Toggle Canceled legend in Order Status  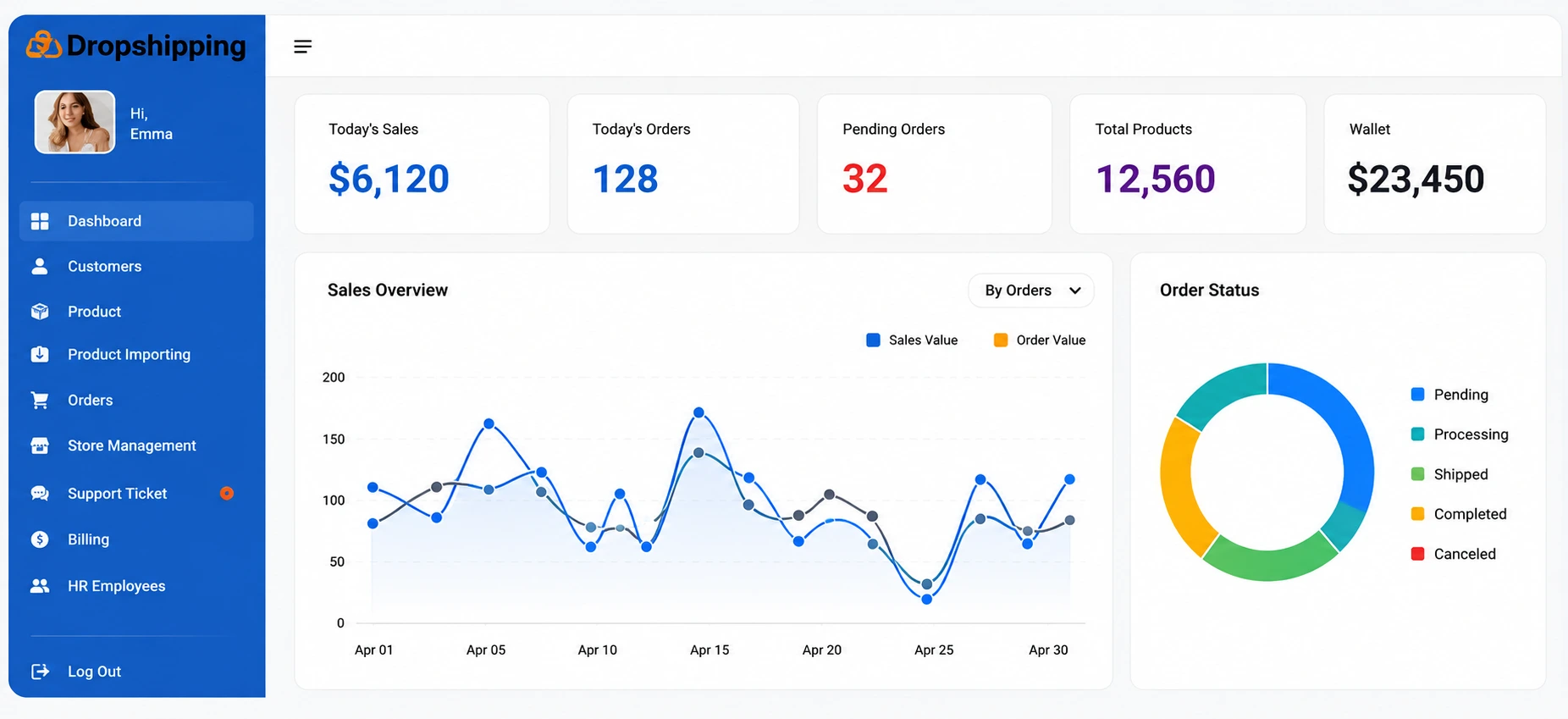point(1454,554)
